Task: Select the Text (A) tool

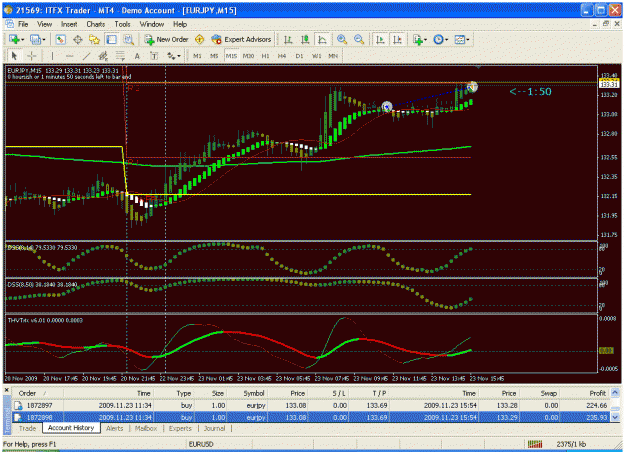Action: point(137,56)
